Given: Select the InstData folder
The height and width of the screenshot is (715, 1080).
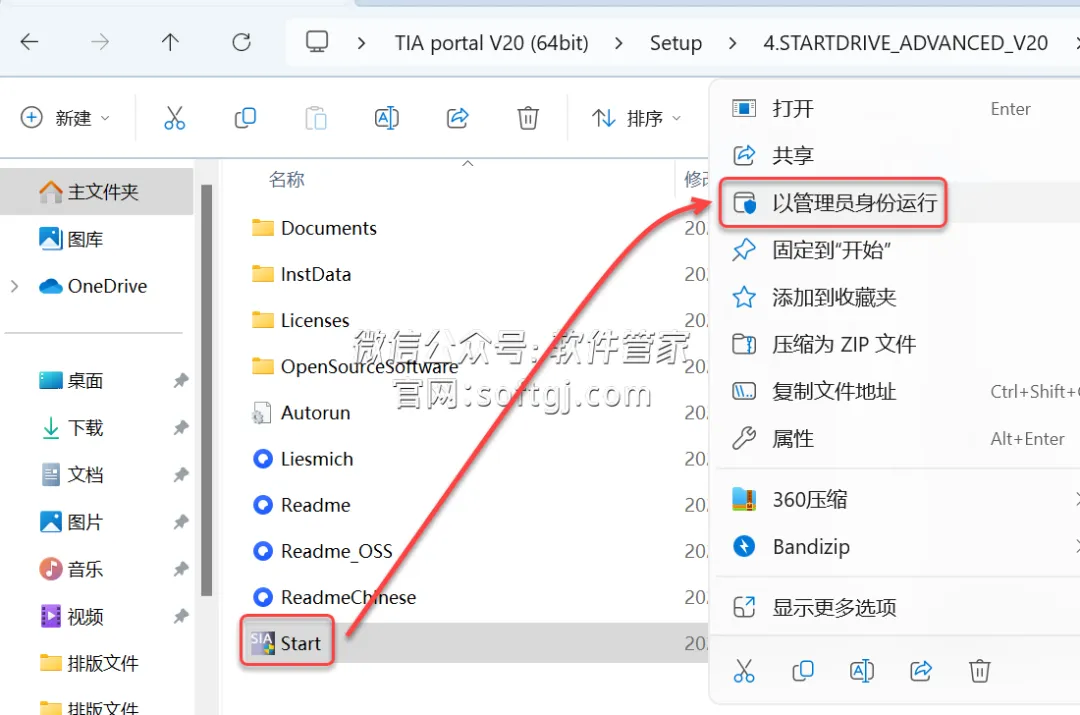Looking at the screenshot, I should tap(301, 274).
